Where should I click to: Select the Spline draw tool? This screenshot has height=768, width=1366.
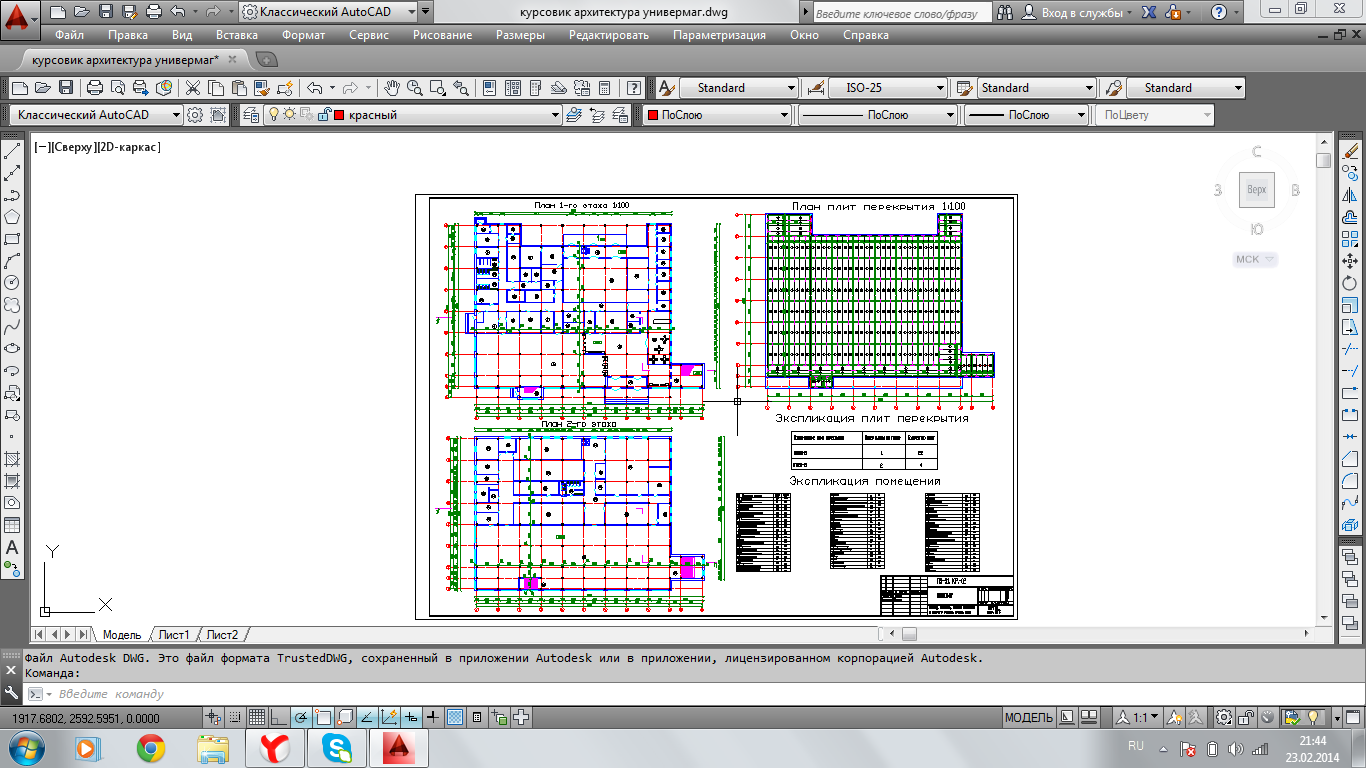[x=12, y=327]
